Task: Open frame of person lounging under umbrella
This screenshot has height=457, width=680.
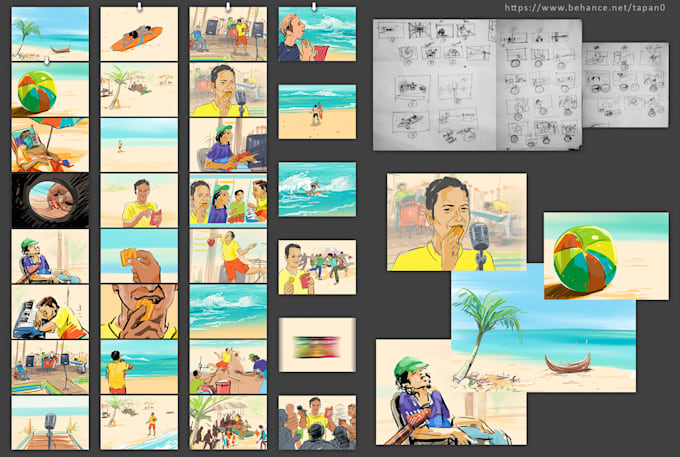Action: pos(50,145)
